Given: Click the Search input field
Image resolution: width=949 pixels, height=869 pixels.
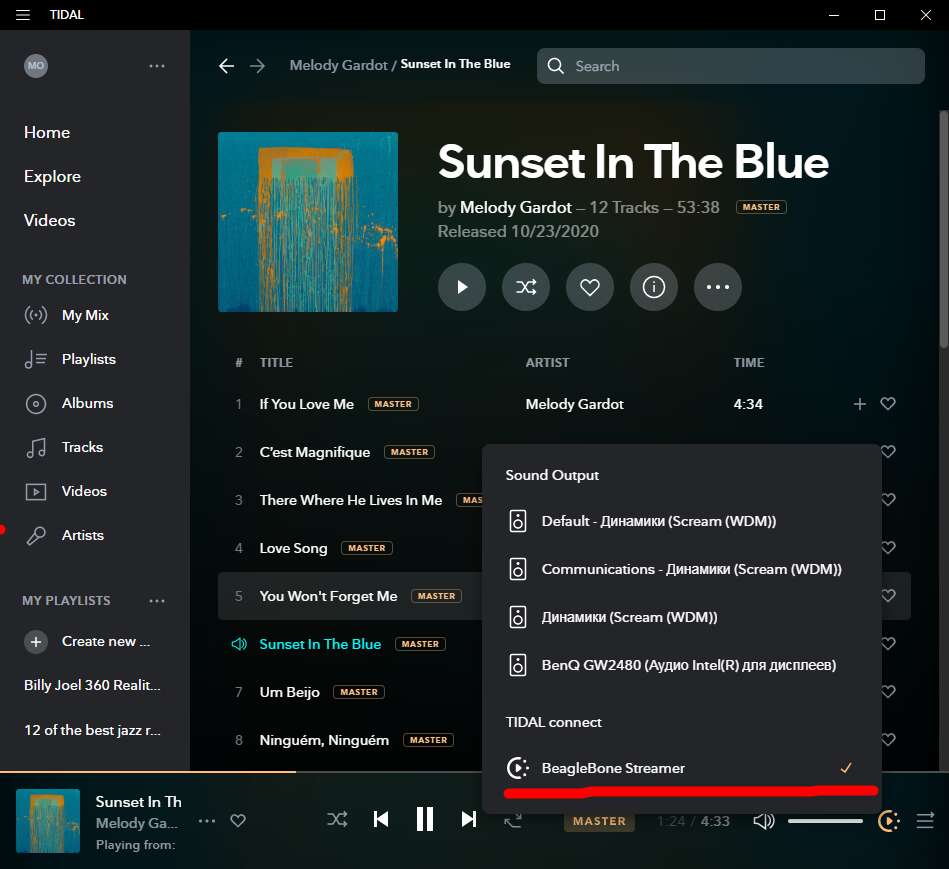Looking at the screenshot, I should point(731,66).
